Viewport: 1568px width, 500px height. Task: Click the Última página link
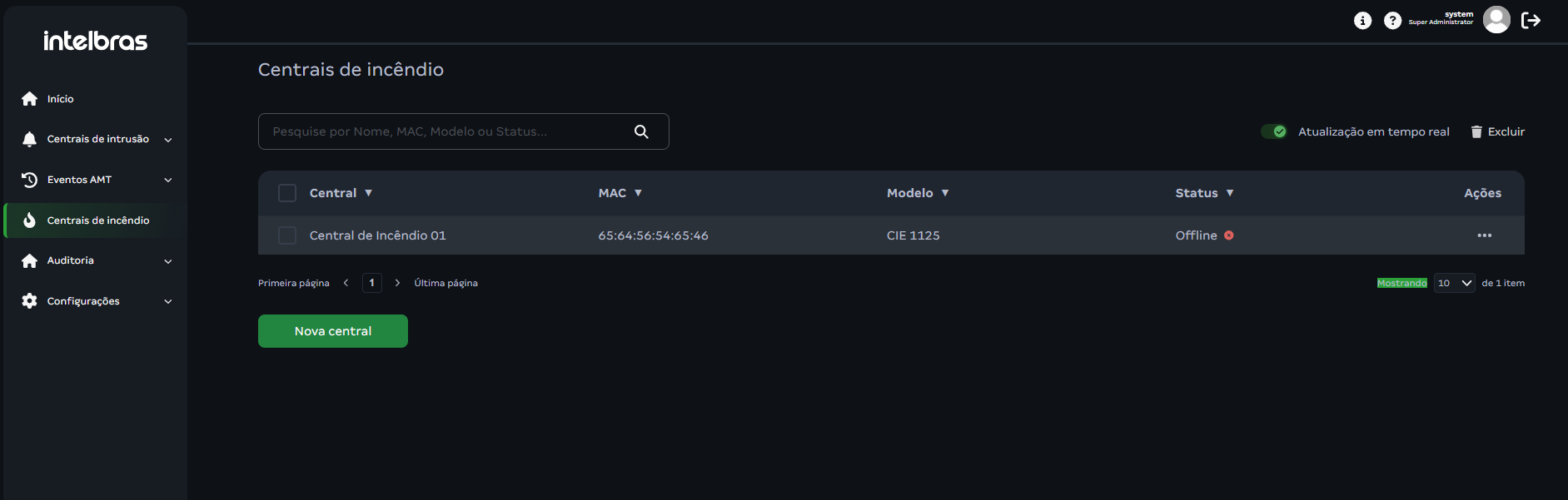coord(446,283)
